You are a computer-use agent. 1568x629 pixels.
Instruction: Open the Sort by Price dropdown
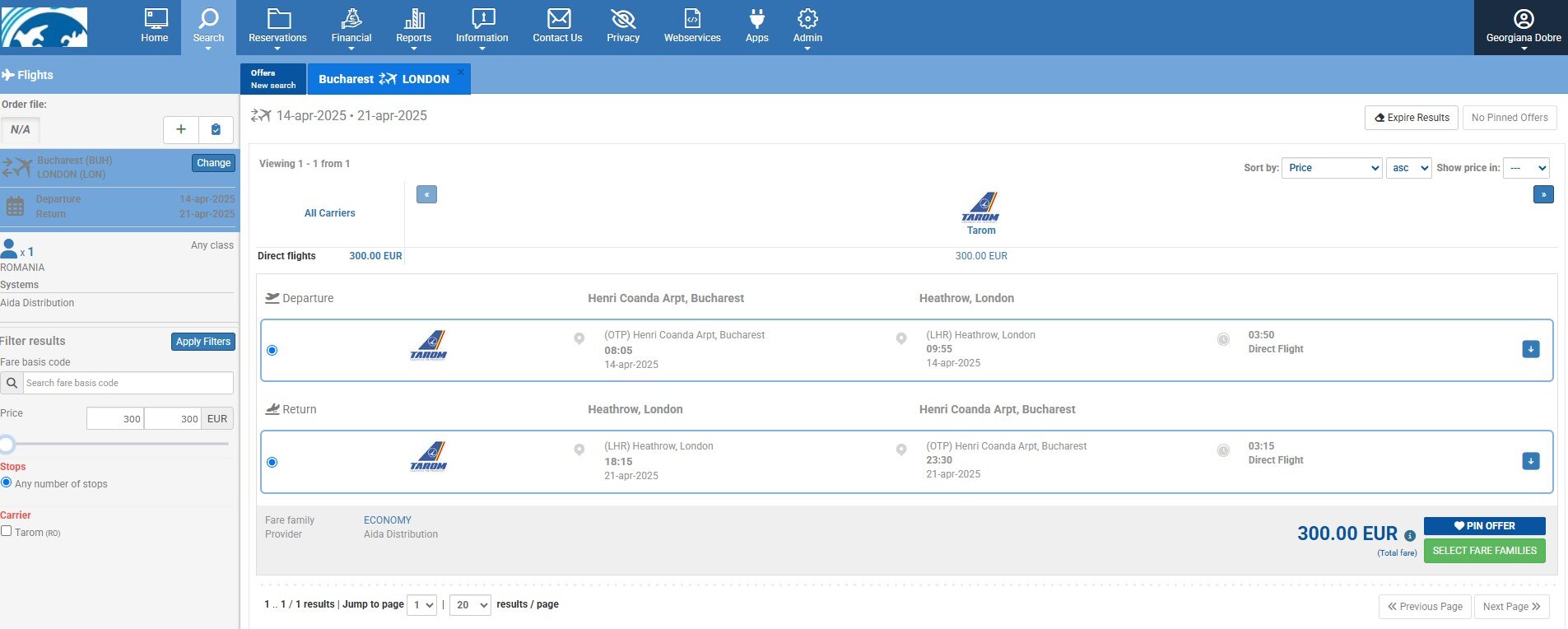tap(1331, 168)
